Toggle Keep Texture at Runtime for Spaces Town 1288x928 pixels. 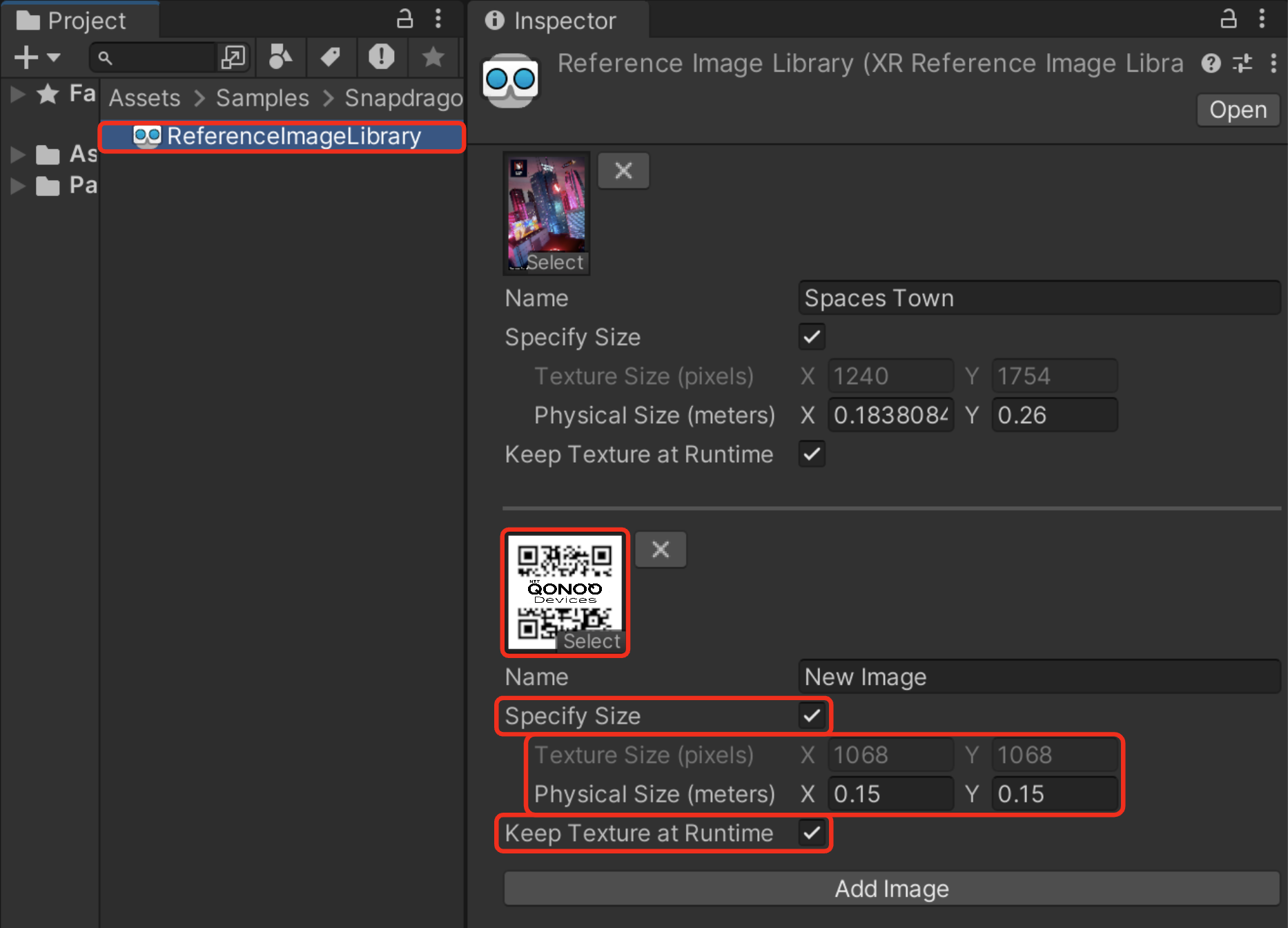(x=812, y=454)
